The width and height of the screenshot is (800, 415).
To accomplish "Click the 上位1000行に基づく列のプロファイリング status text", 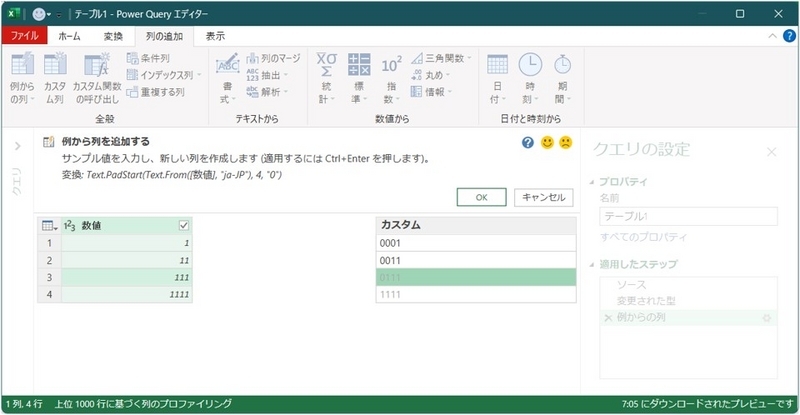I will 143,404.
